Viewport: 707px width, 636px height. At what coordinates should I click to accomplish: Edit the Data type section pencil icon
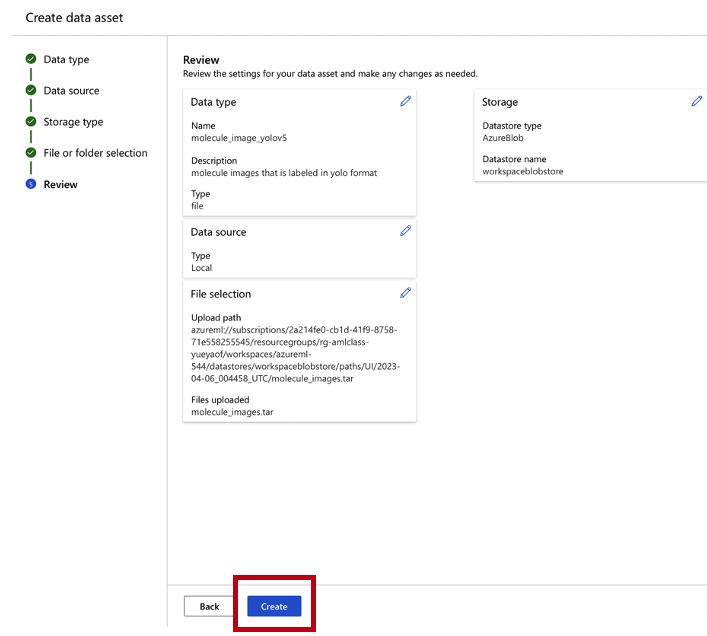(405, 101)
